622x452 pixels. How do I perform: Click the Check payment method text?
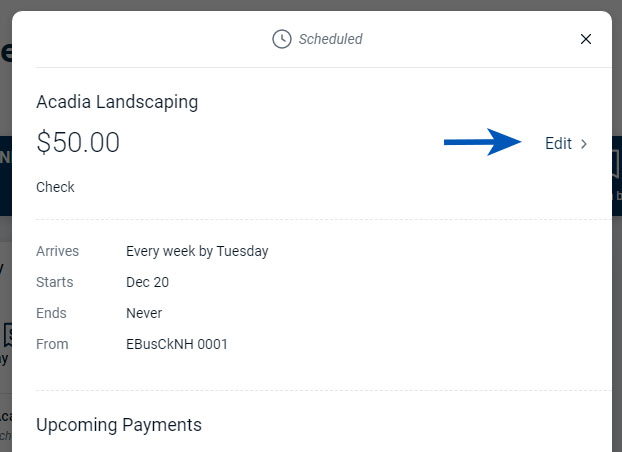click(x=55, y=187)
